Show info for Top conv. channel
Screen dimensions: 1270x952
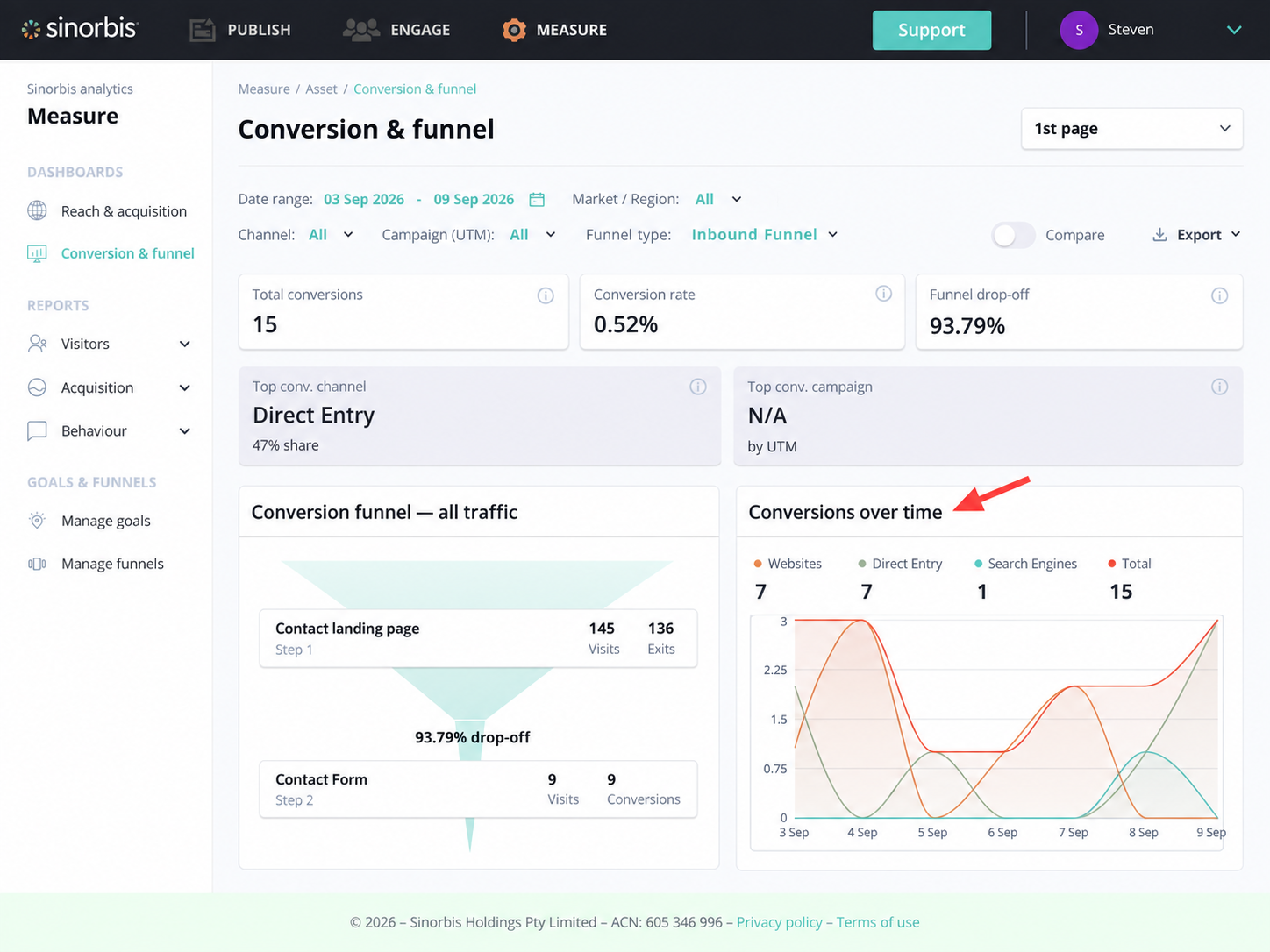[x=698, y=387]
